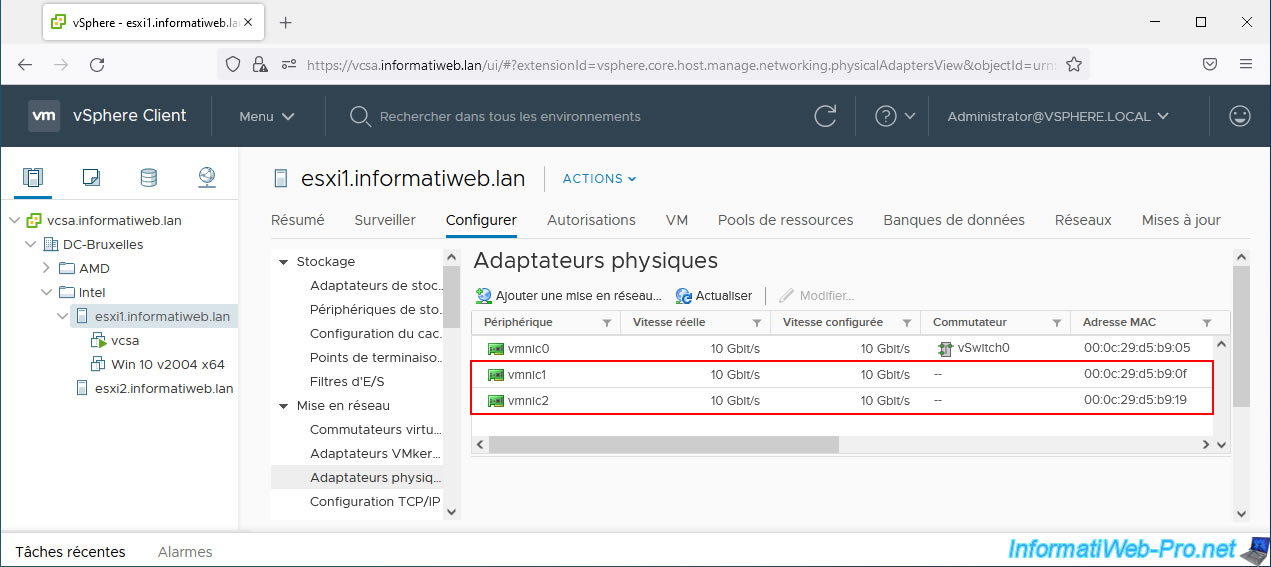Filter the Périphérique column

click(606, 323)
